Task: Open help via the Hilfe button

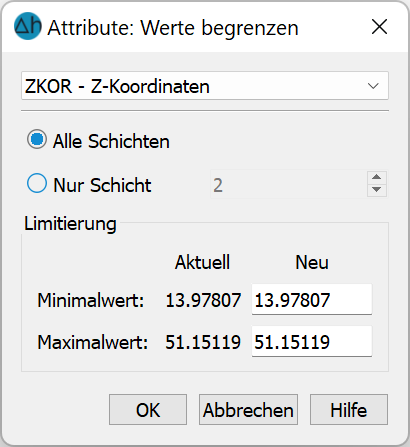Action: pyautogui.click(x=349, y=410)
